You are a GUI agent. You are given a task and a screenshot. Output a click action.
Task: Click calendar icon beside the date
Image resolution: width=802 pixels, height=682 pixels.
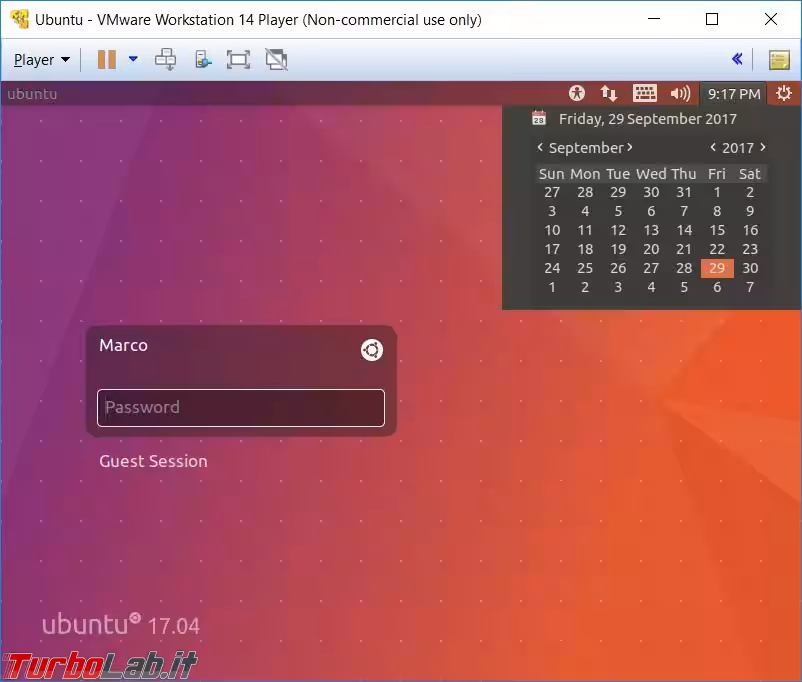pyautogui.click(x=539, y=118)
